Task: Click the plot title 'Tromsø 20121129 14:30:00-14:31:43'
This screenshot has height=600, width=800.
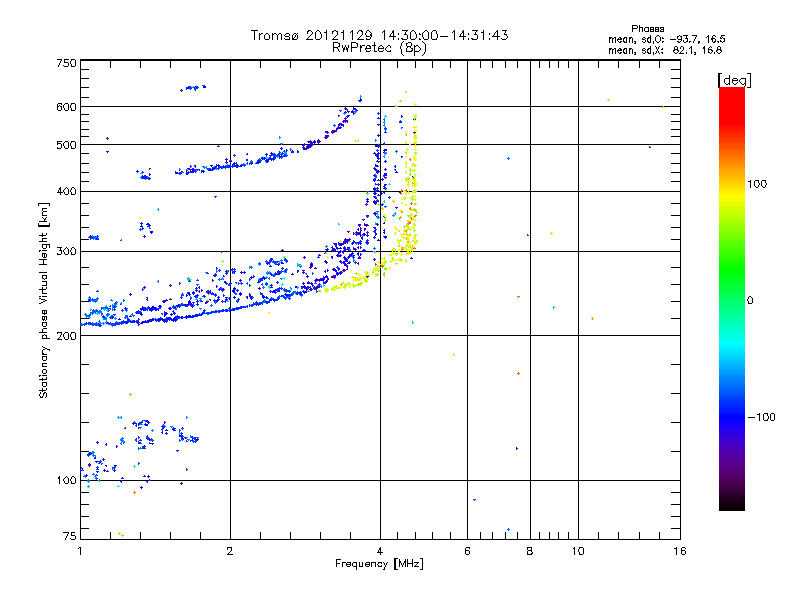Action: (x=379, y=35)
